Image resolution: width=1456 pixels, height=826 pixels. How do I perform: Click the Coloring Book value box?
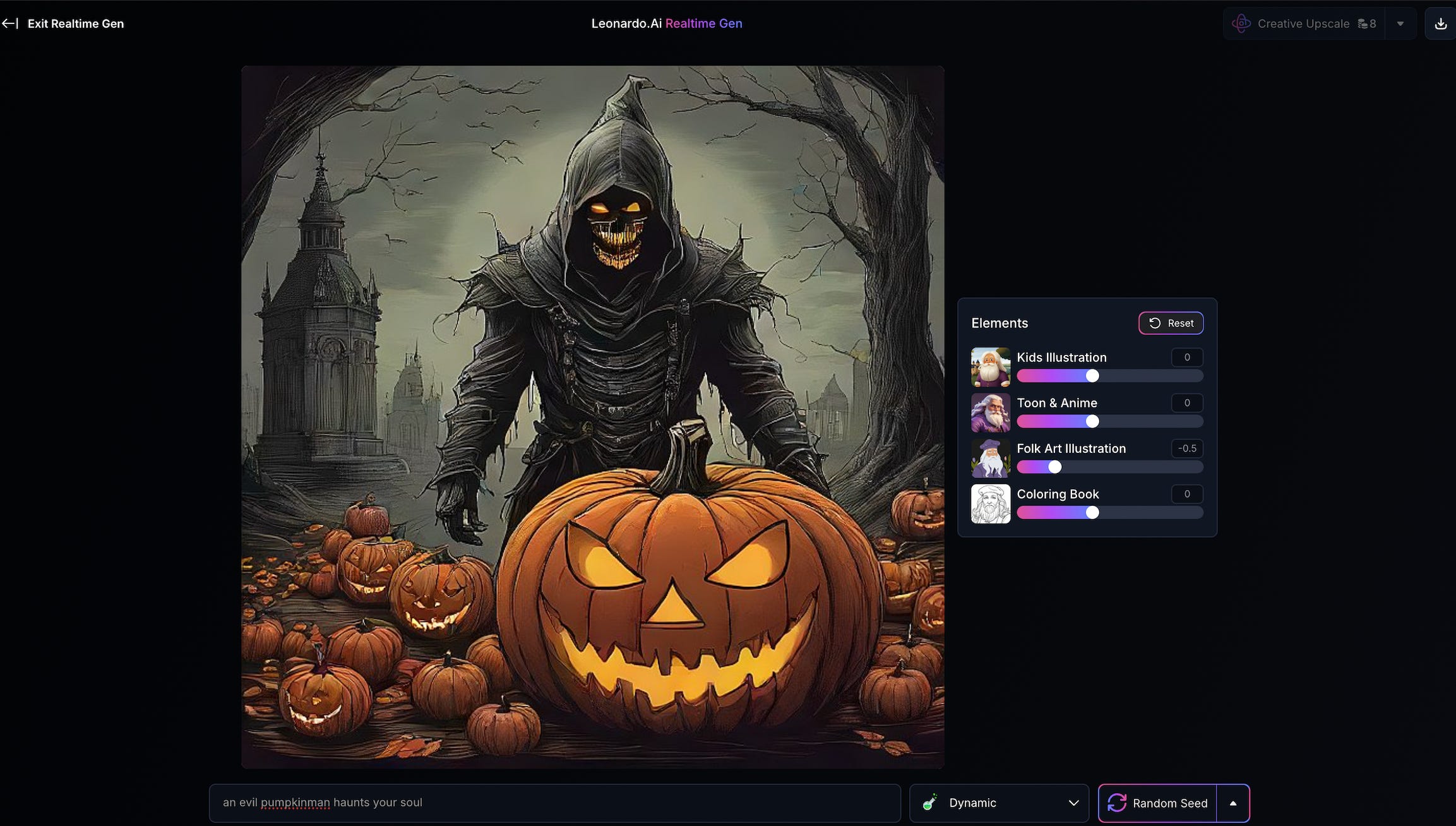click(x=1186, y=494)
